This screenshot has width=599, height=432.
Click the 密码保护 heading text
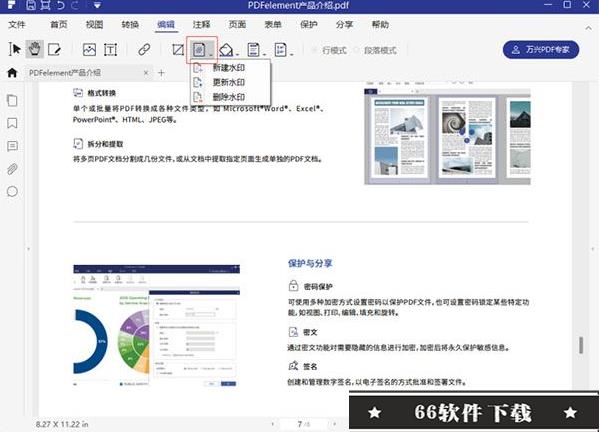[x=318, y=286]
